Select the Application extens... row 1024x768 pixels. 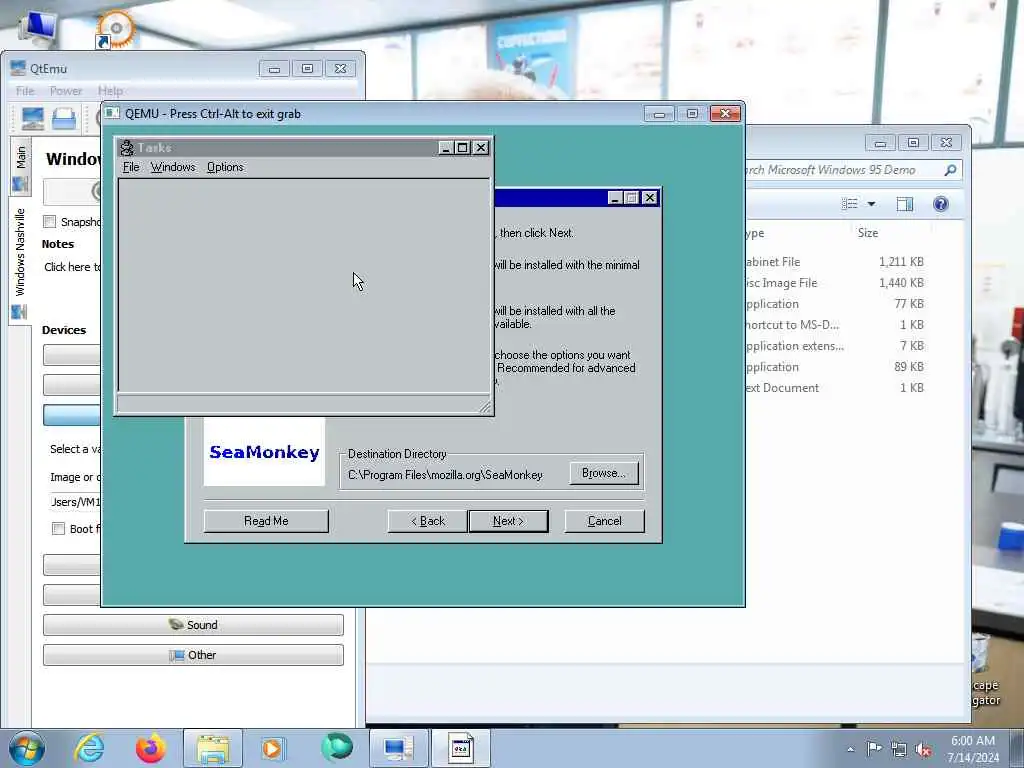tap(836, 345)
